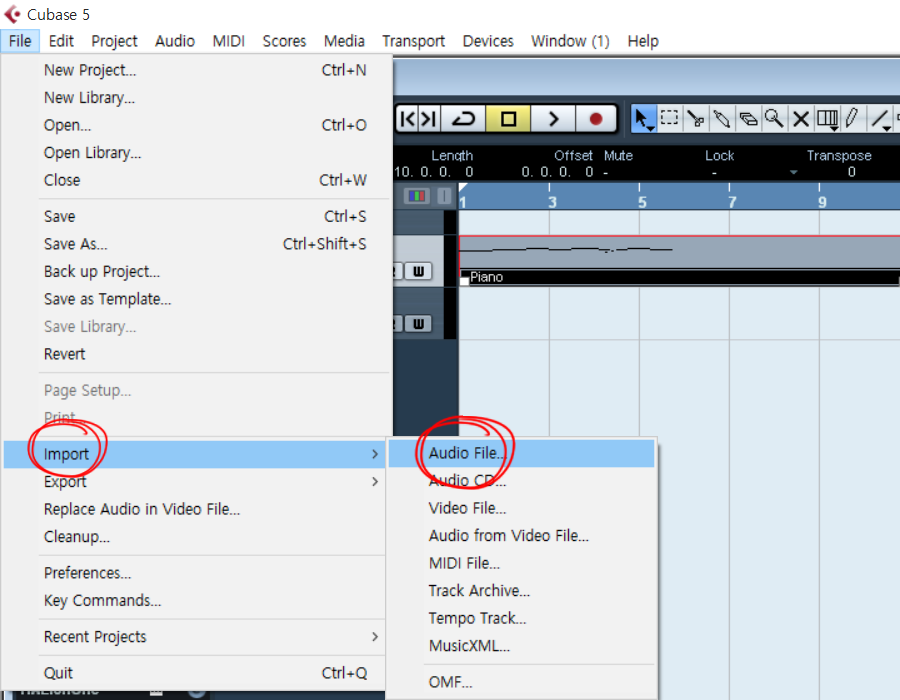Select the Line tool

pos(880,119)
